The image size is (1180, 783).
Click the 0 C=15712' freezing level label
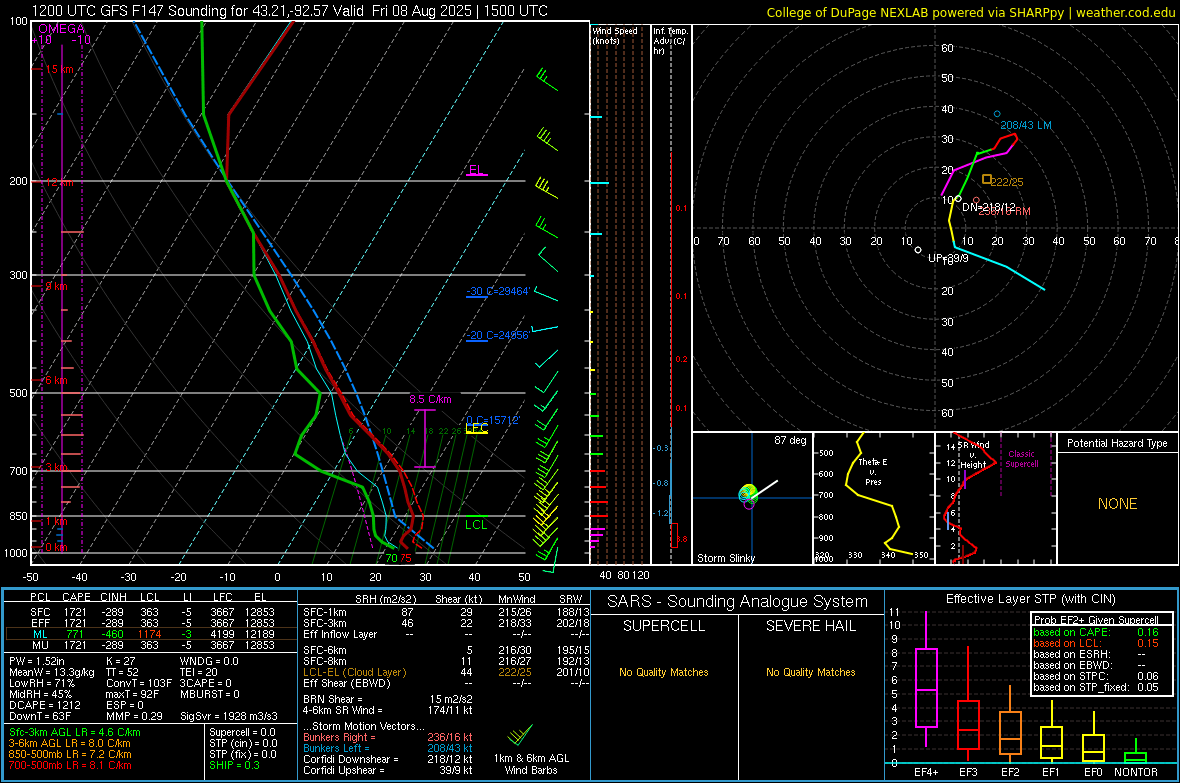click(x=493, y=420)
